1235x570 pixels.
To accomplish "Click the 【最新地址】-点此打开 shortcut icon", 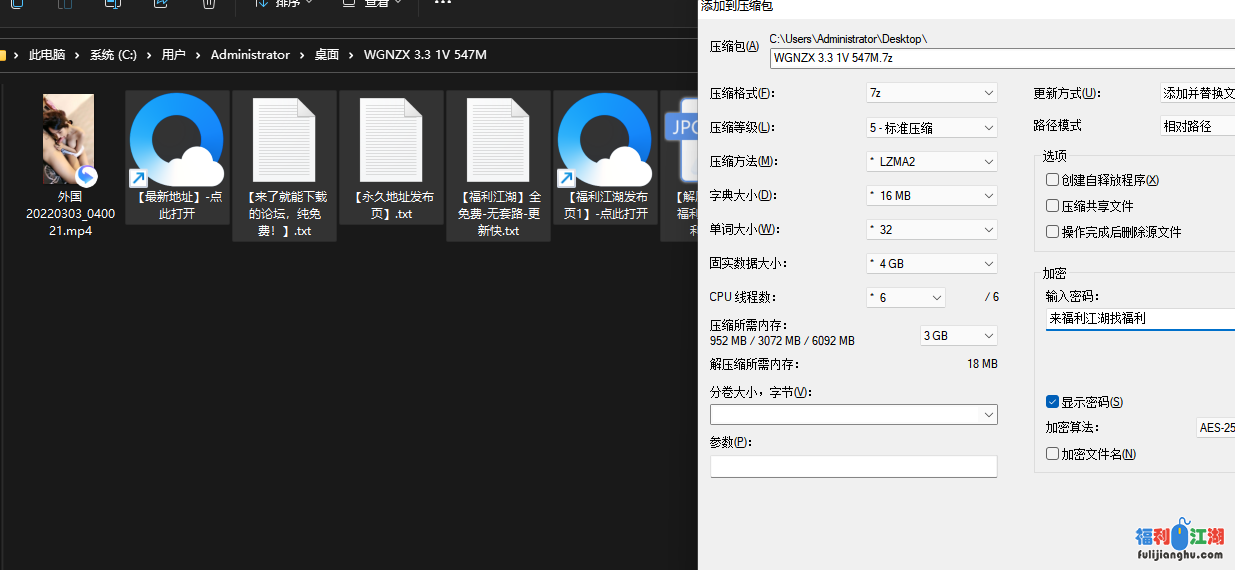I will click(177, 140).
